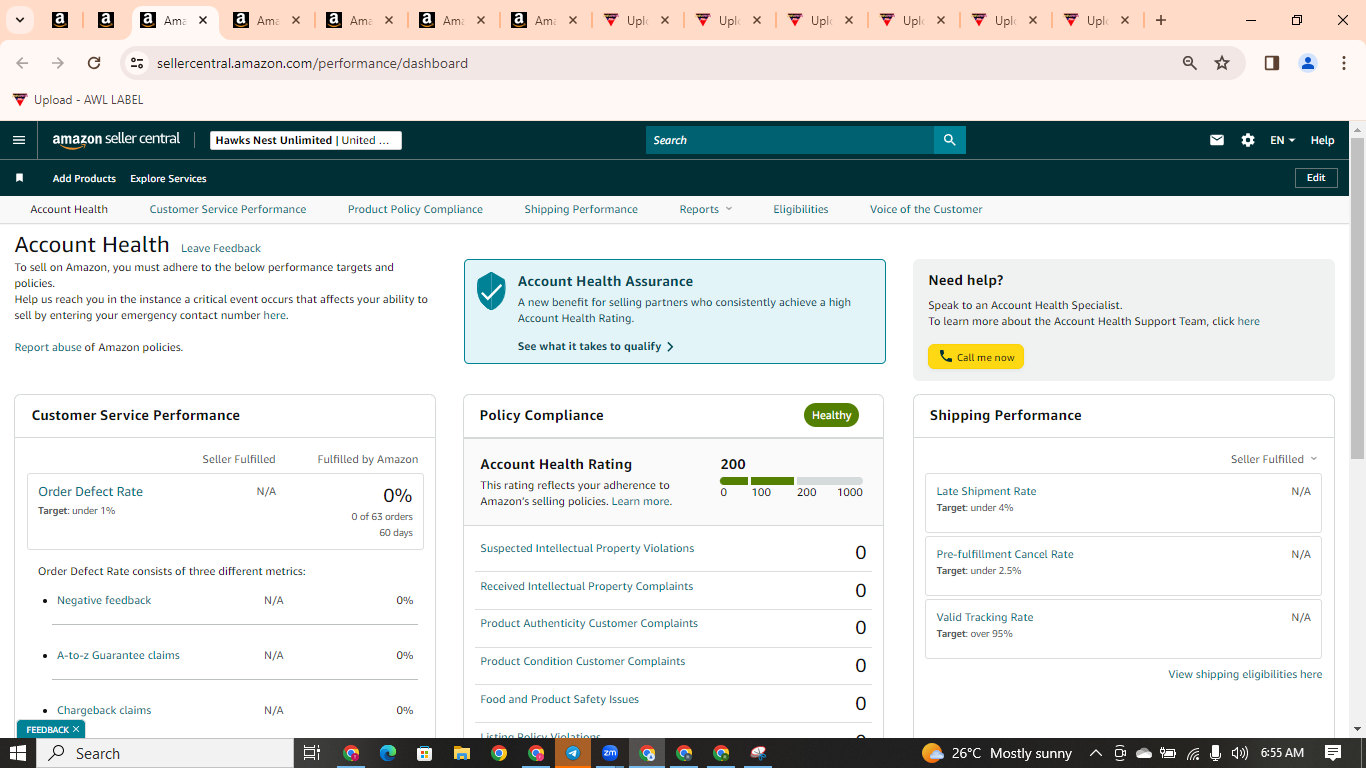
Task: Select the Account Health tab
Action: (x=69, y=209)
